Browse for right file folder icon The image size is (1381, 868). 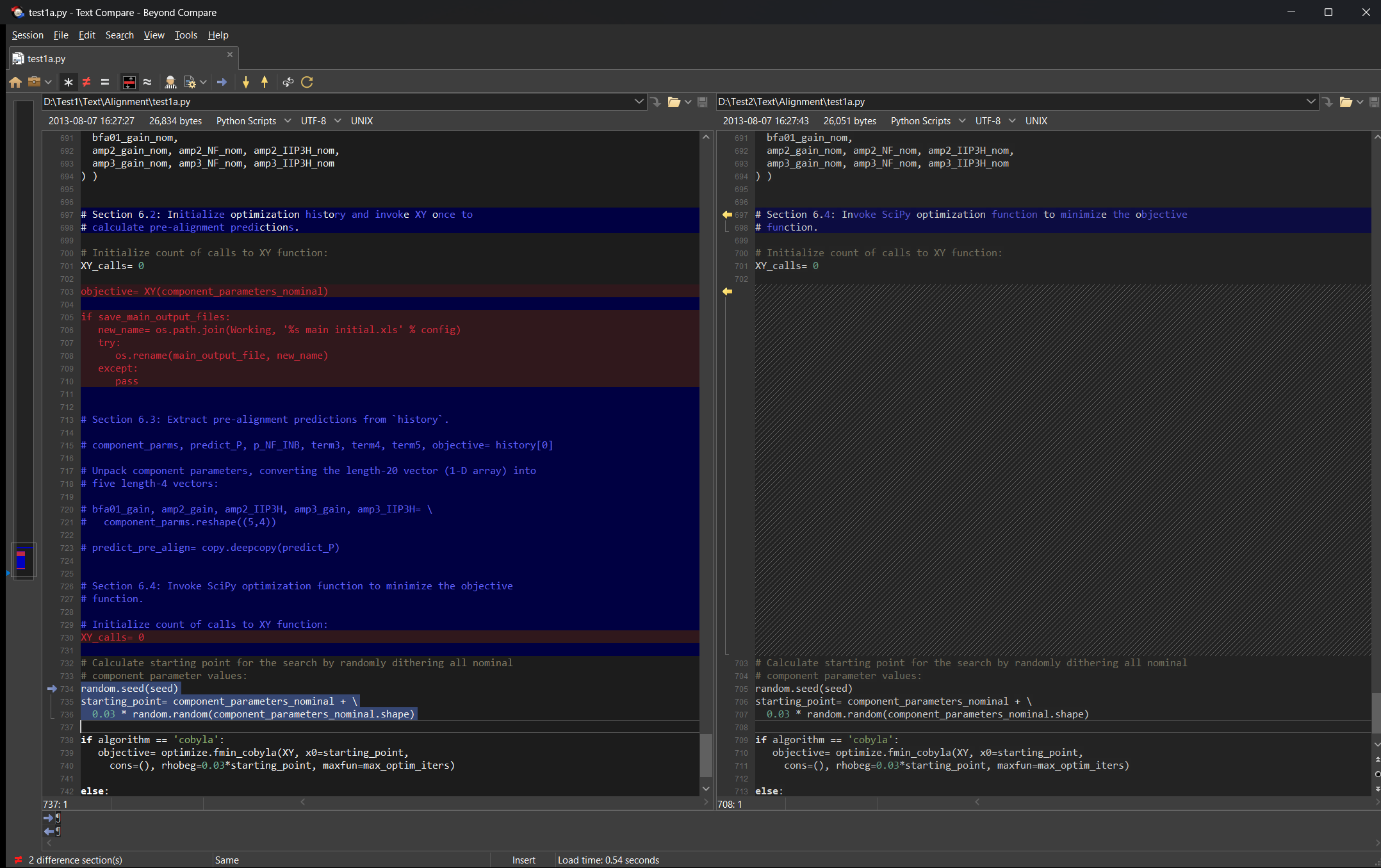click(1345, 102)
